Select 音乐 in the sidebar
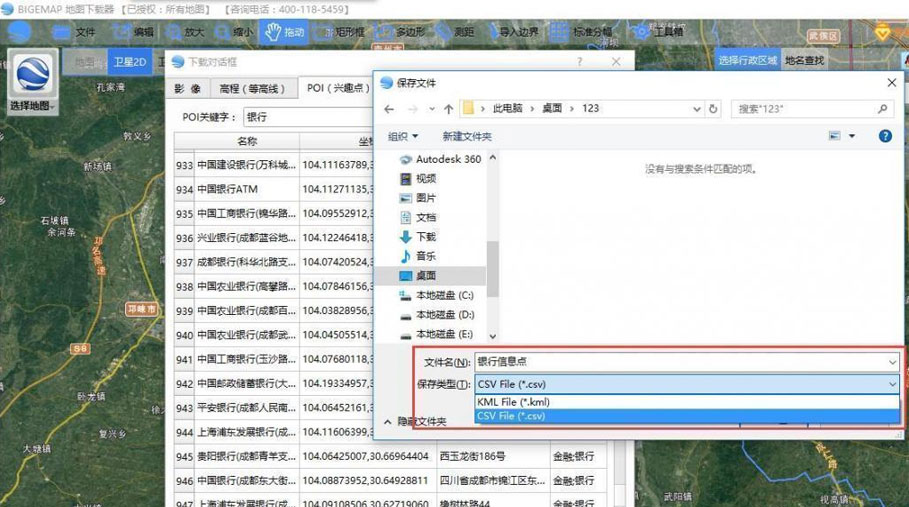 pyautogui.click(x=419, y=256)
